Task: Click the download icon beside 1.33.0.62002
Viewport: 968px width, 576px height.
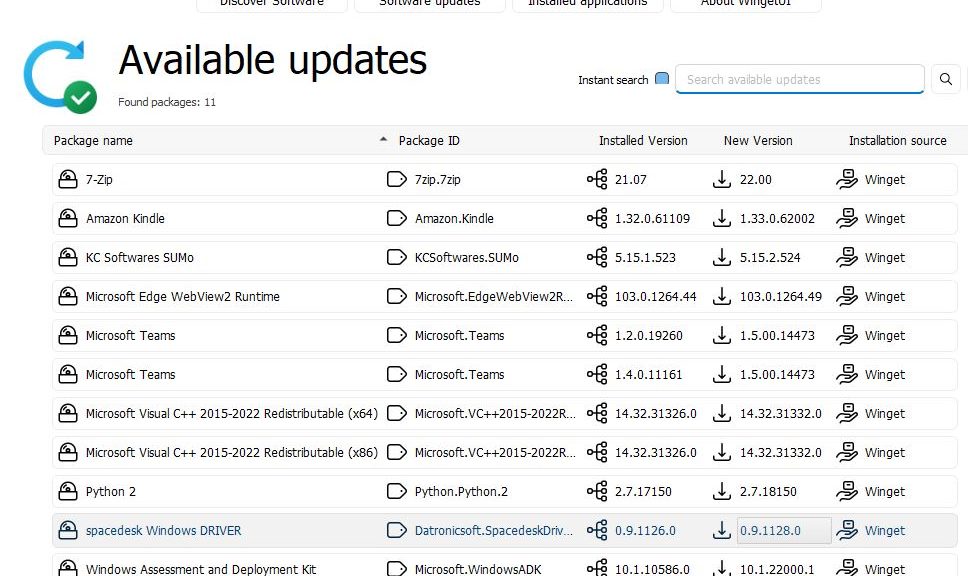Action: point(722,218)
